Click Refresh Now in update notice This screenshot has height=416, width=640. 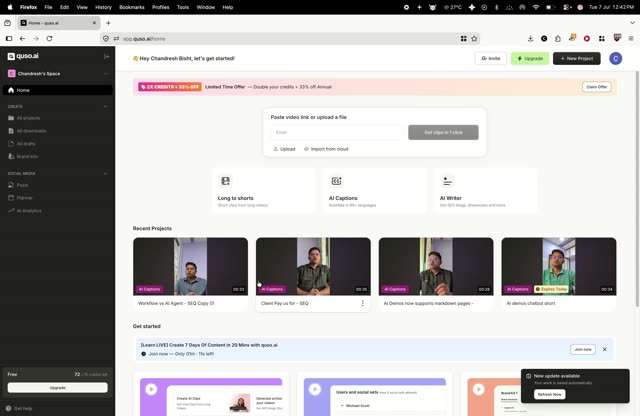(x=549, y=394)
